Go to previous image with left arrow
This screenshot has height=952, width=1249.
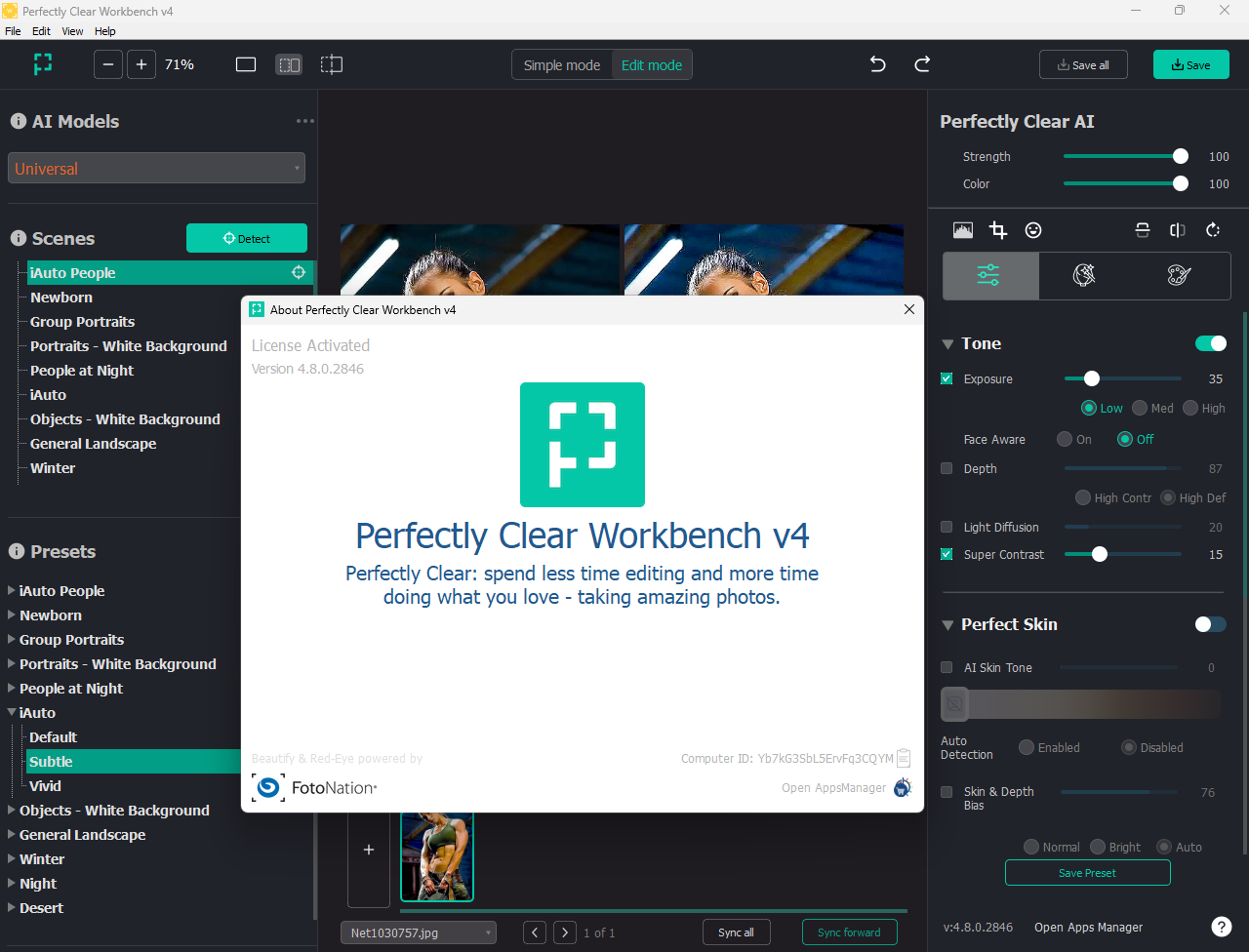(535, 932)
